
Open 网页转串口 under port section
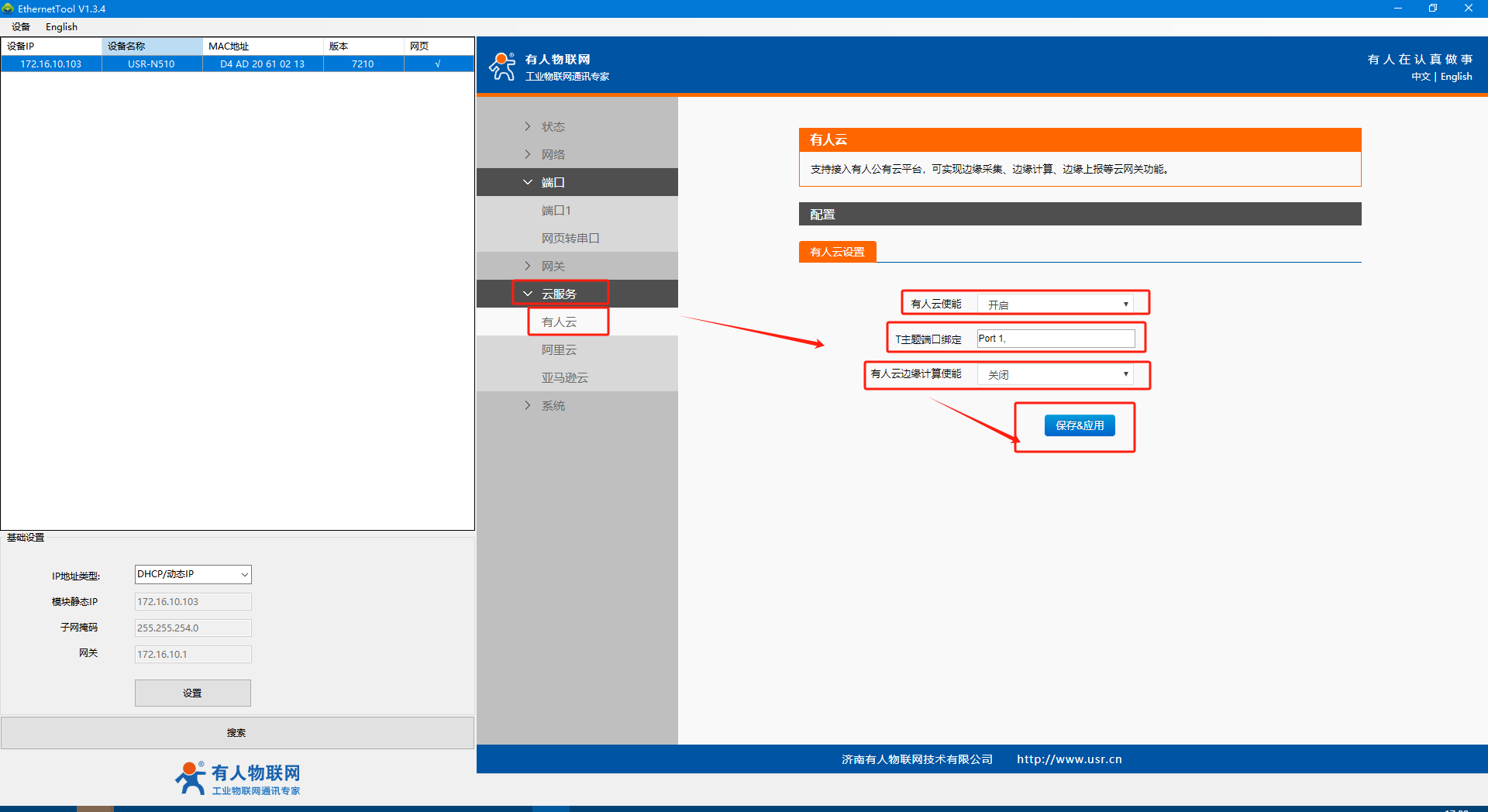570,238
